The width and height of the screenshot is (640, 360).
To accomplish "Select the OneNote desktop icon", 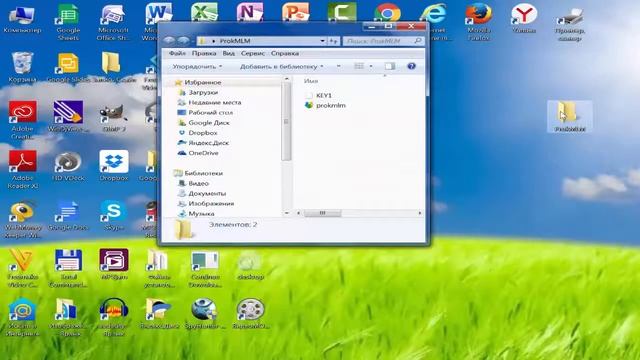I will (x=250, y=12).
